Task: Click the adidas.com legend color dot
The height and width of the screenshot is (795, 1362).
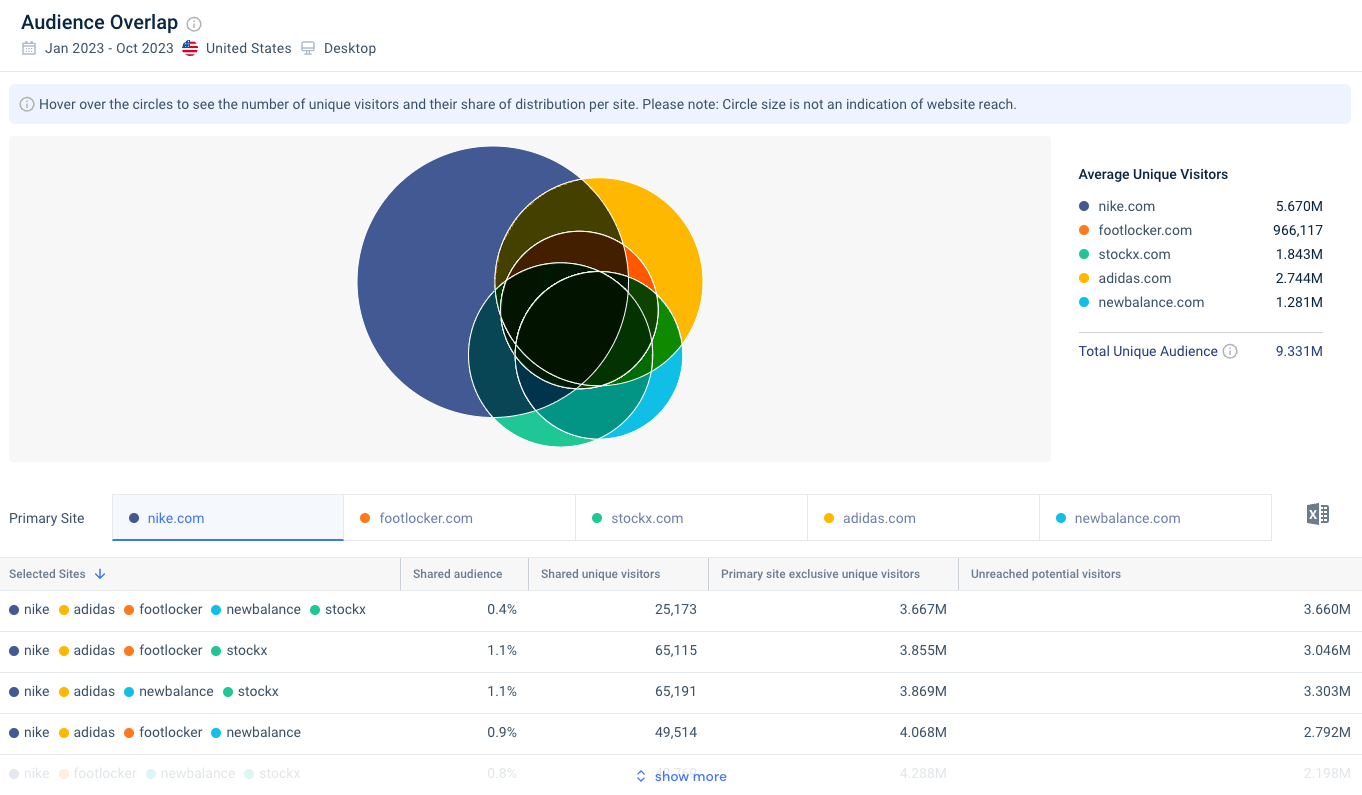Action: click(x=1084, y=278)
